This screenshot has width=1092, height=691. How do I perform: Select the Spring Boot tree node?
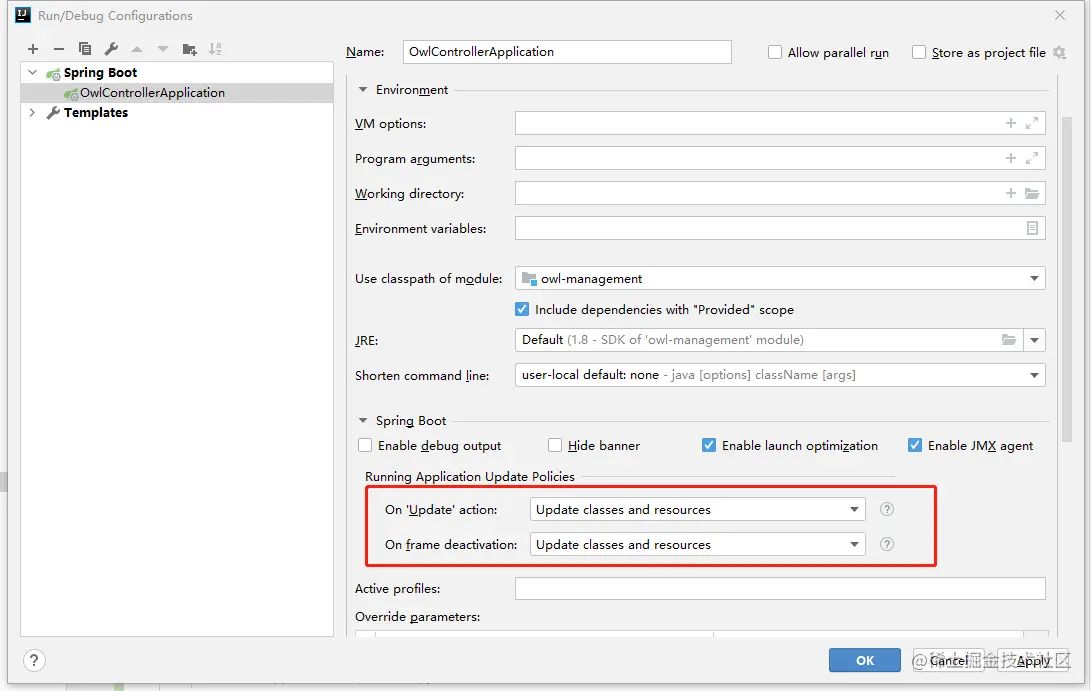click(100, 73)
